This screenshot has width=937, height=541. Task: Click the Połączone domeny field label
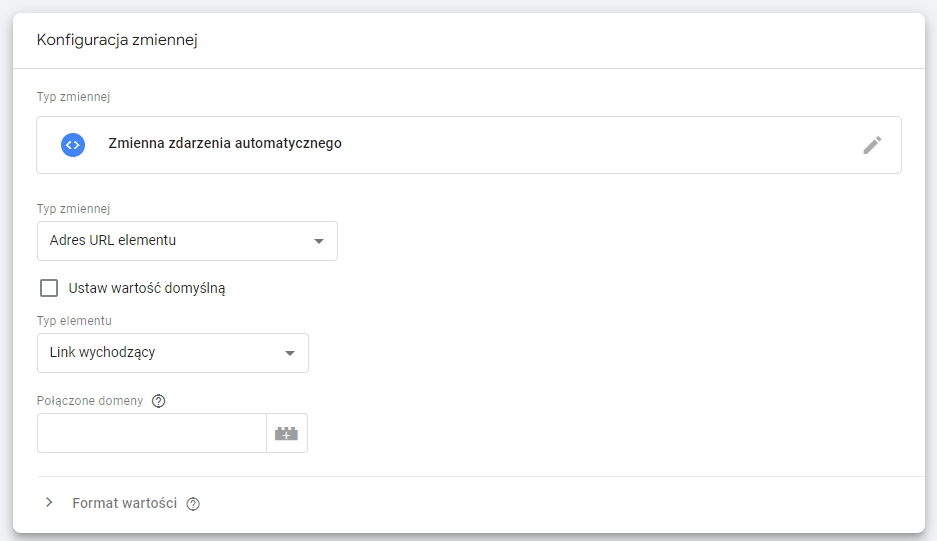coord(90,401)
